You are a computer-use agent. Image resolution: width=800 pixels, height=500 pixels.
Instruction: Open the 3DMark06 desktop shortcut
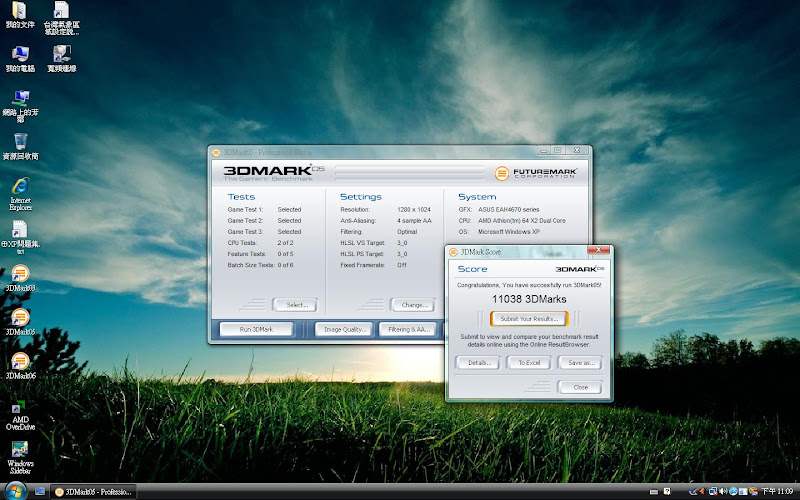pyautogui.click(x=20, y=366)
